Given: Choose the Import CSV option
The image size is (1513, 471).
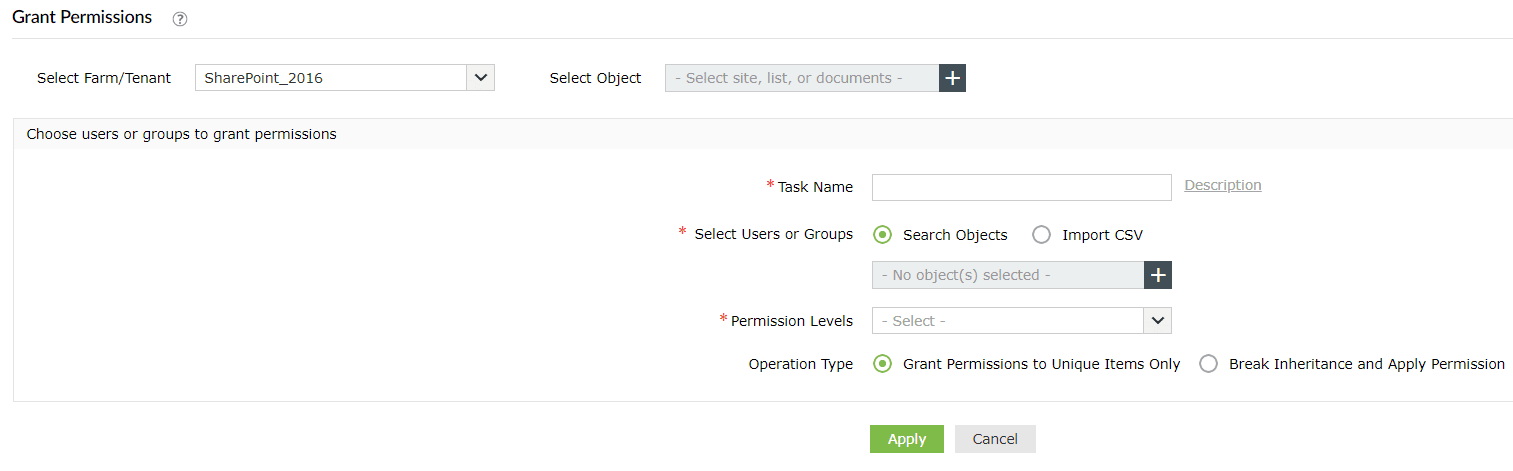Looking at the screenshot, I should [1042, 235].
